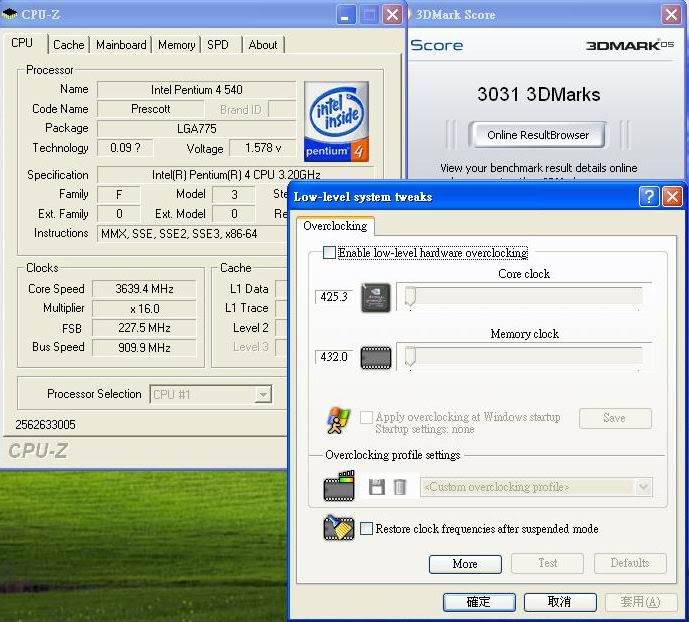Click the More button
This screenshot has width=689, height=622.
(465, 564)
